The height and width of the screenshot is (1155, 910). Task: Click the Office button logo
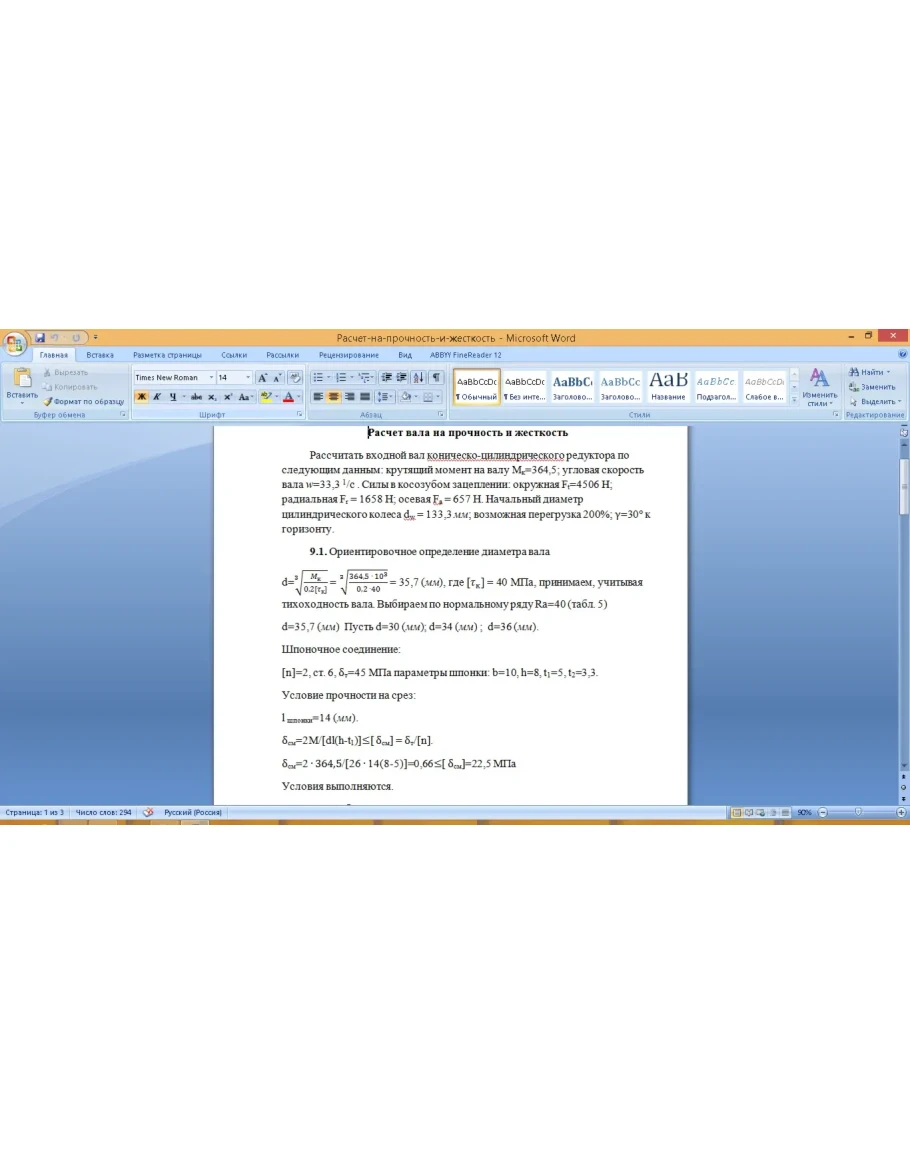click(x=14, y=343)
